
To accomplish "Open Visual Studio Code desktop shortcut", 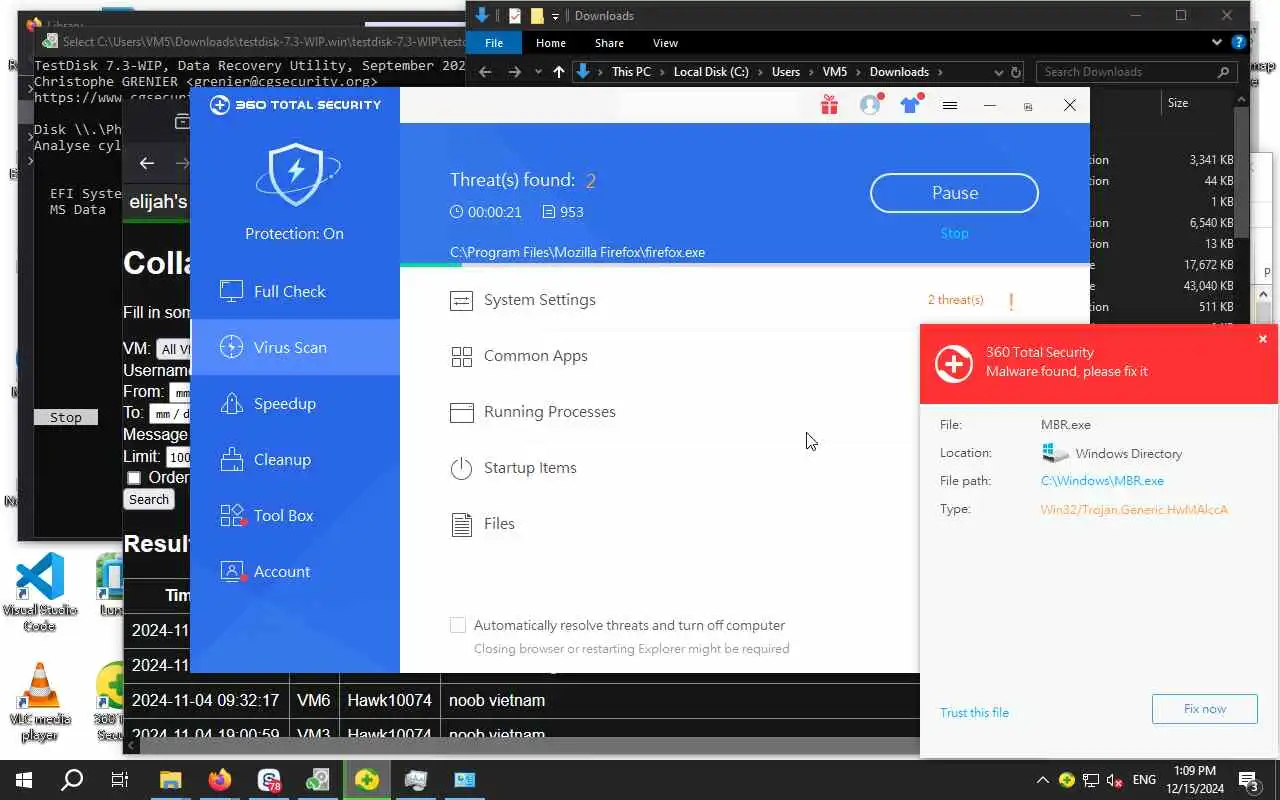I will 40,593.
